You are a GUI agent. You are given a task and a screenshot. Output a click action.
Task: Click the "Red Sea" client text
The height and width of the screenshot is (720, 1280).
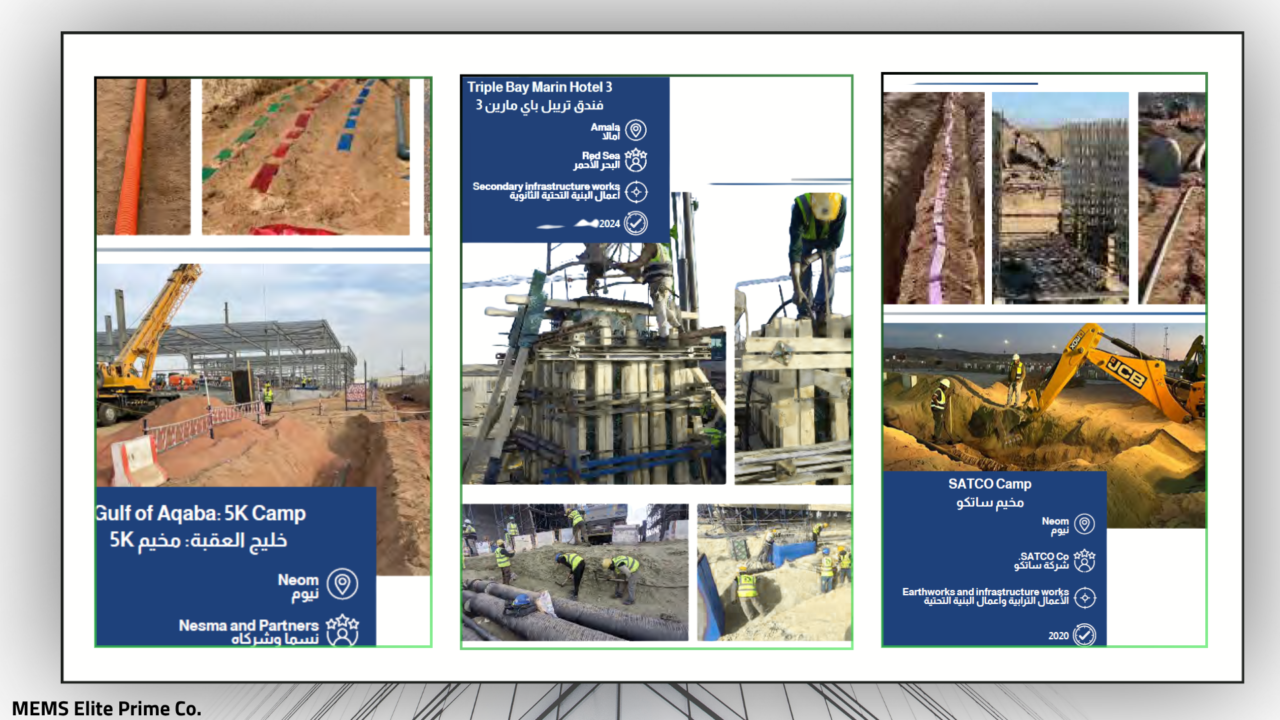601,156
